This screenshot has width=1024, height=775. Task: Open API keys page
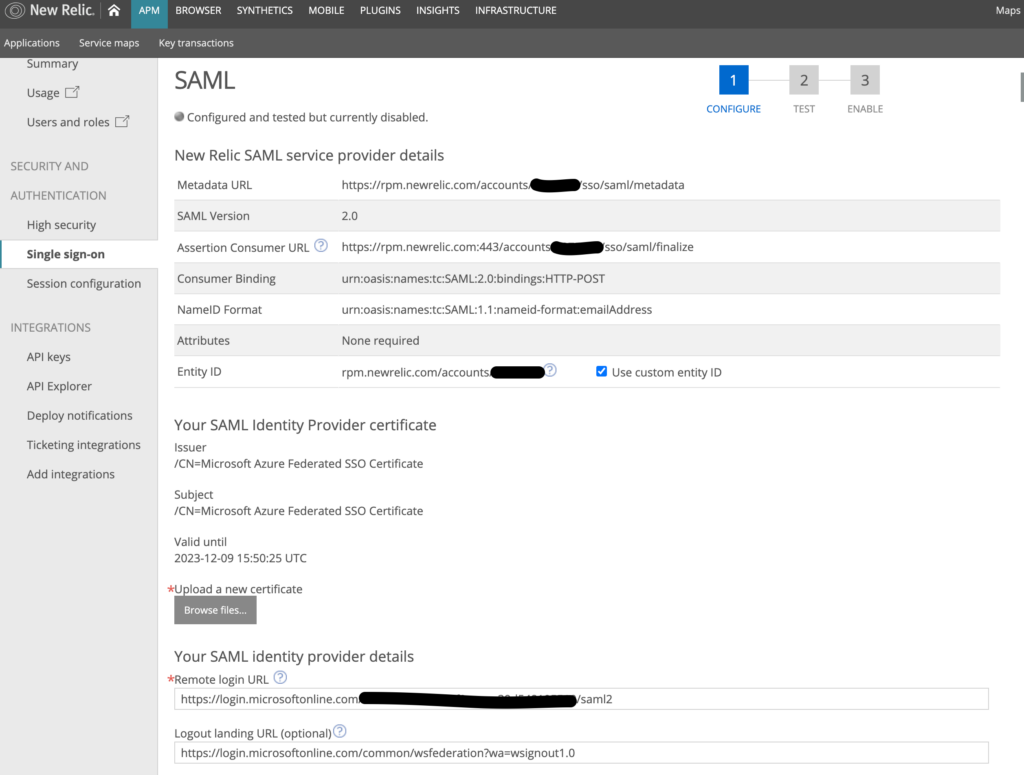click(48, 356)
